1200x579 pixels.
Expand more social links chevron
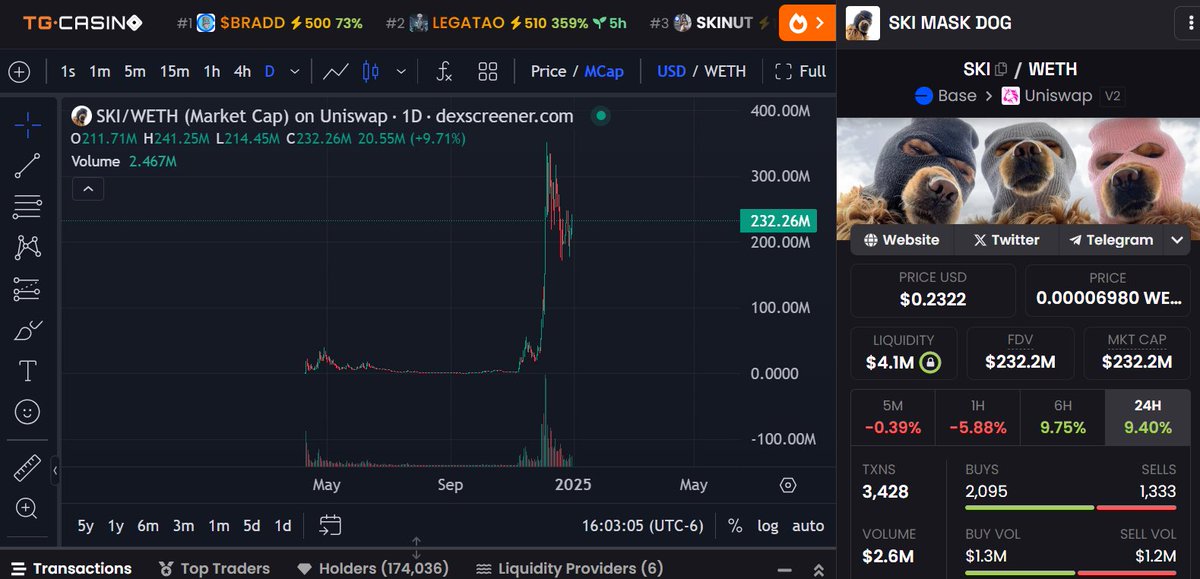point(1177,240)
